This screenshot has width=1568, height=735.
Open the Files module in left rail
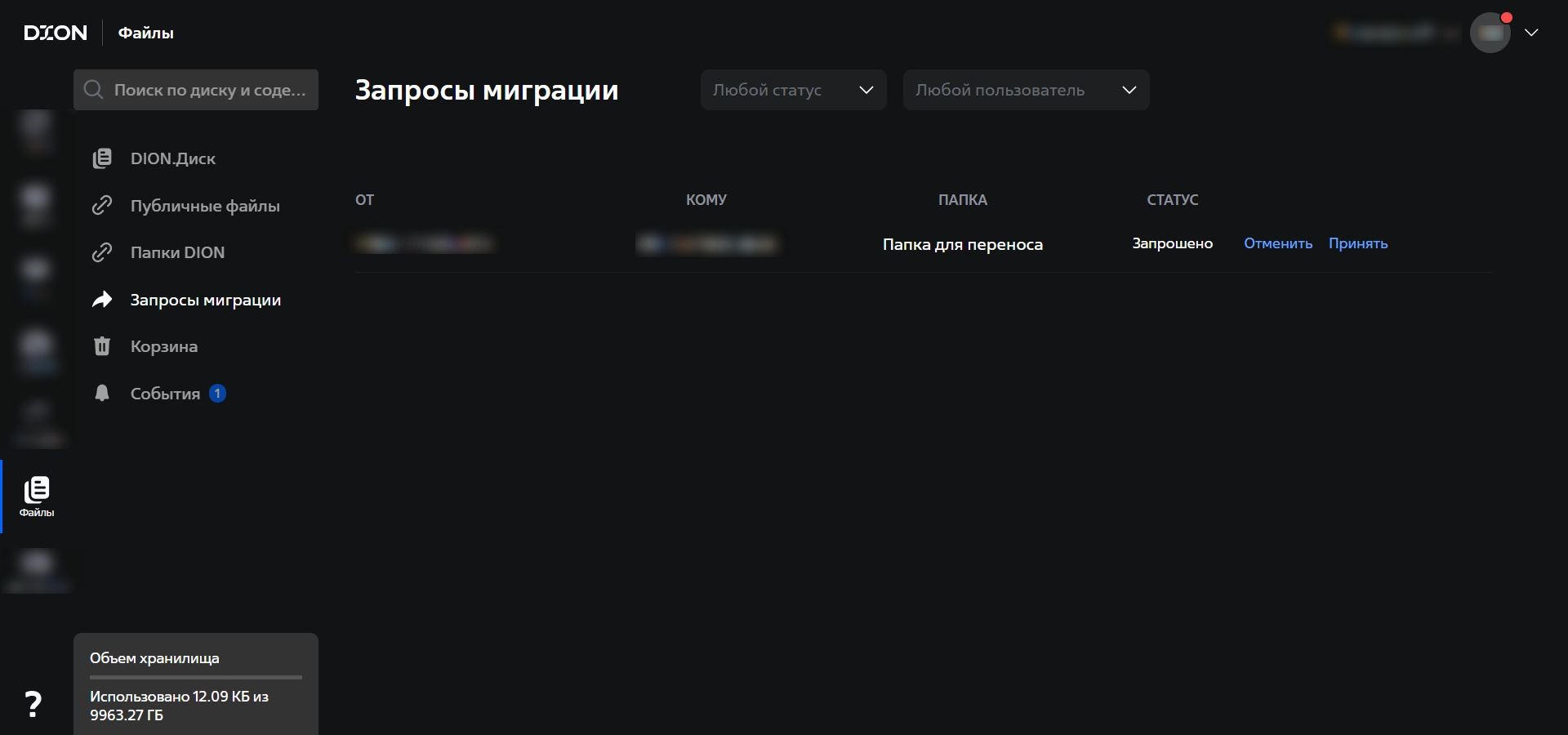click(37, 496)
